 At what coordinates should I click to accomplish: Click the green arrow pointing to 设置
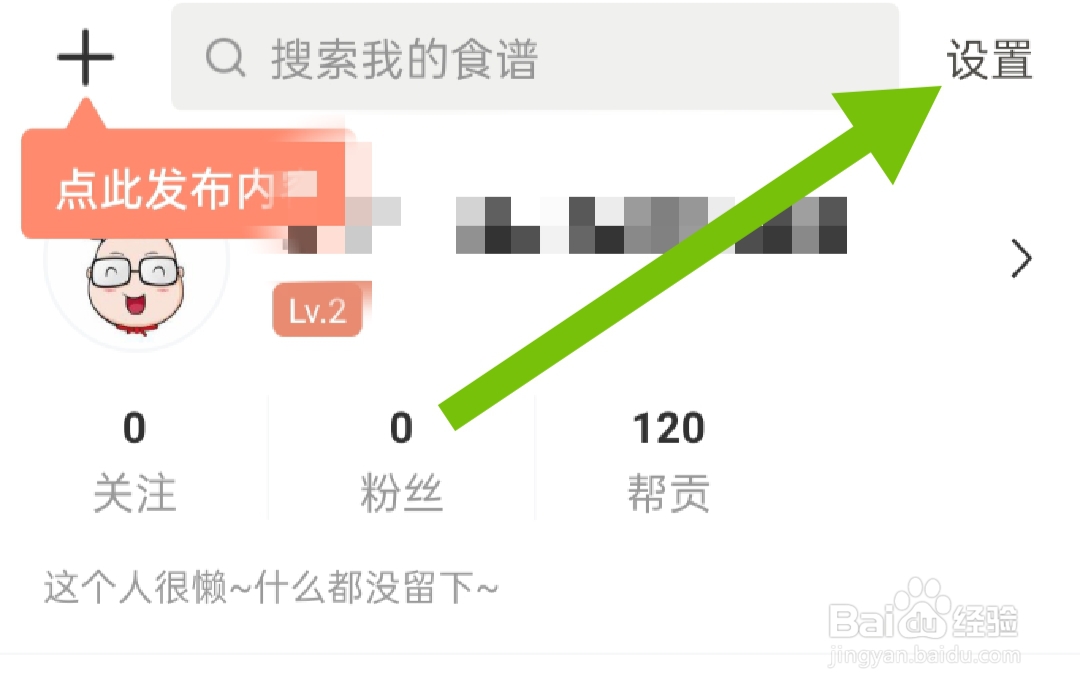coord(690,258)
